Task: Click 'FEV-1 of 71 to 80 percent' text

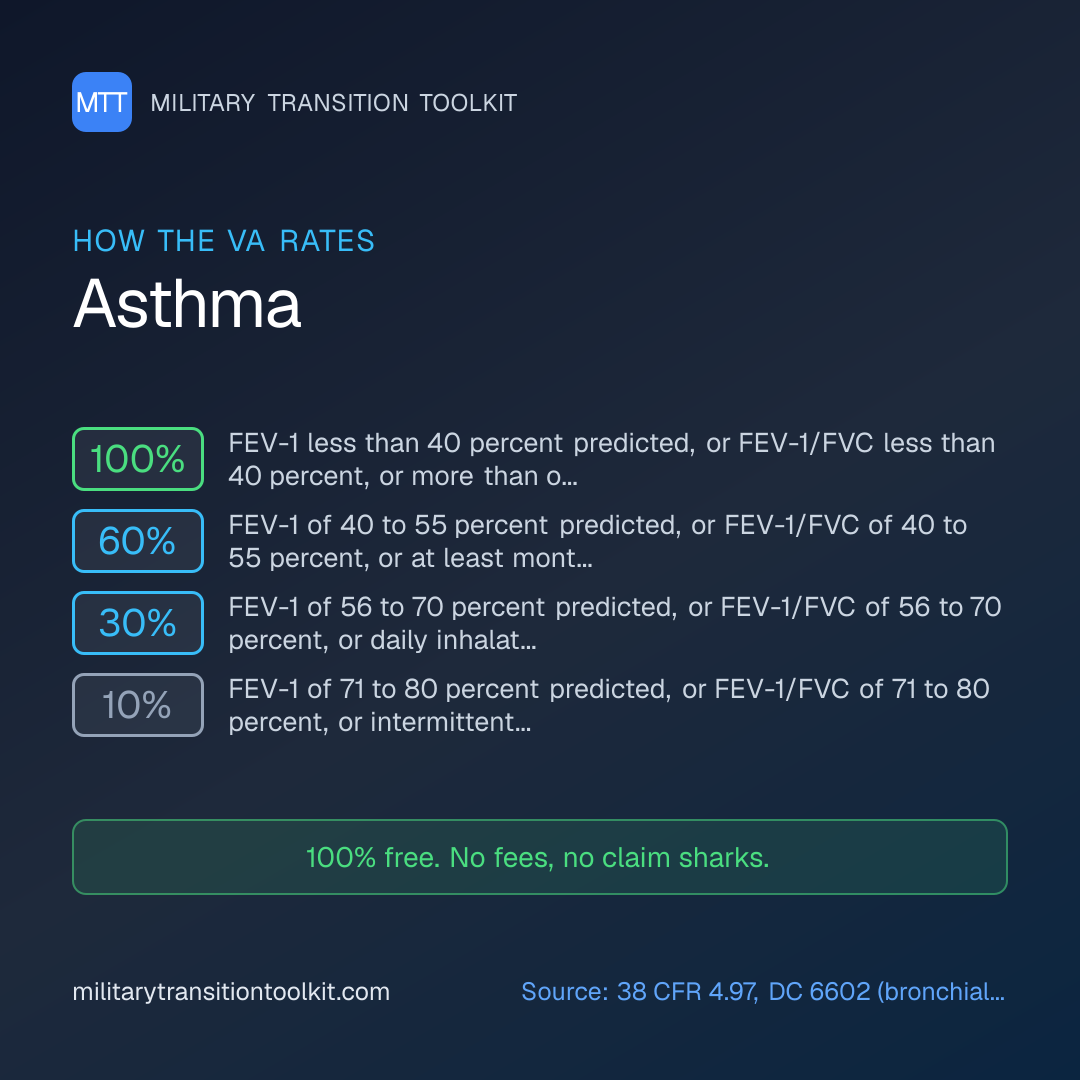Action: (x=384, y=689)
